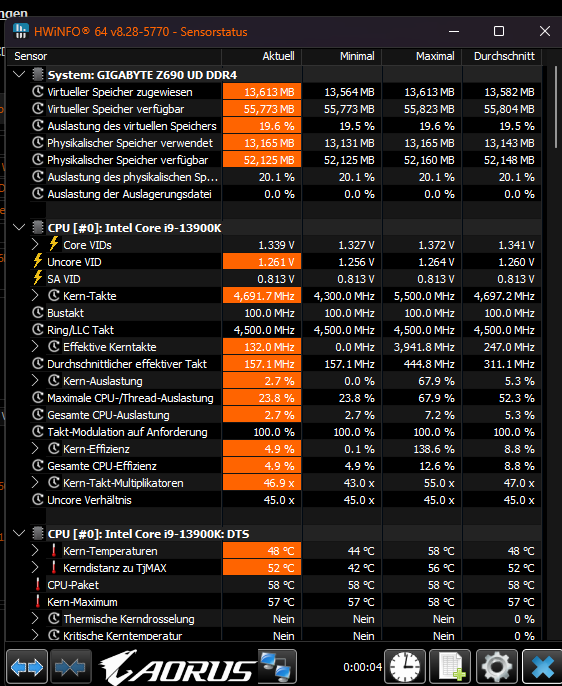This screenshot has width=562, height=686.
Task: Click the Aktuell column header
Action: coord(262,56)
